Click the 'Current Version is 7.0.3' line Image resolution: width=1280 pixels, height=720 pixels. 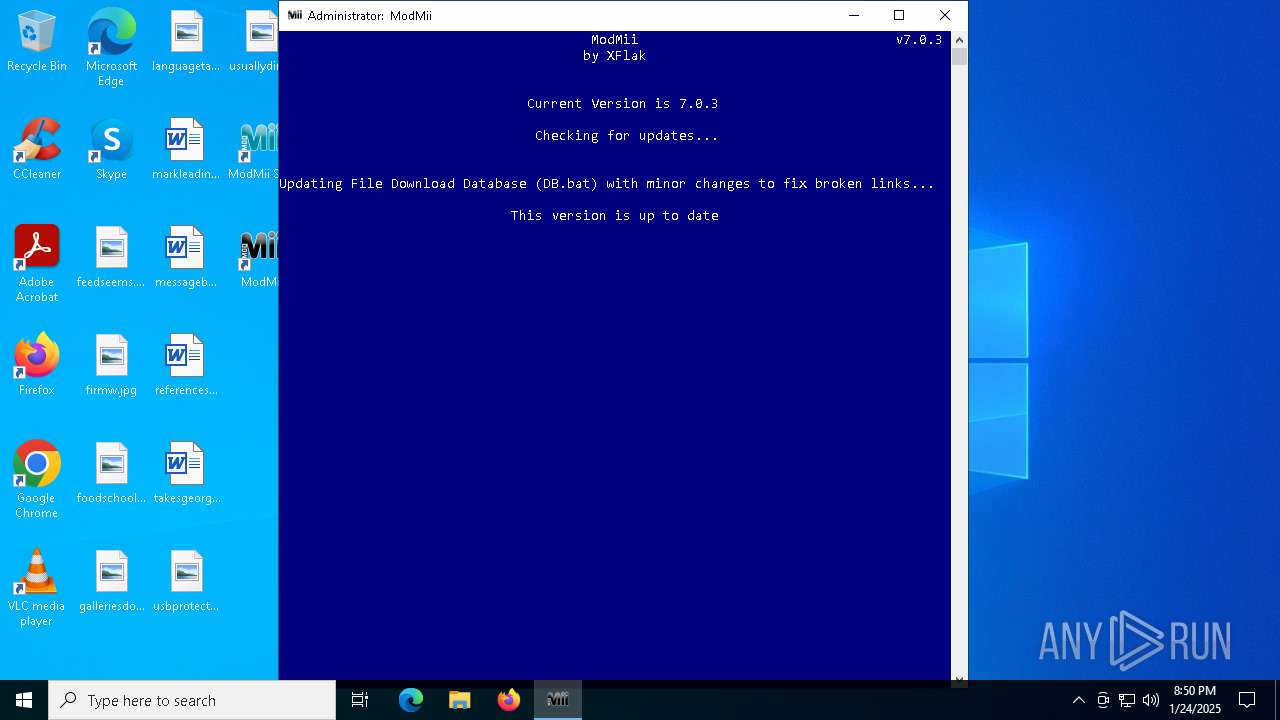click(x=622, y=104)
